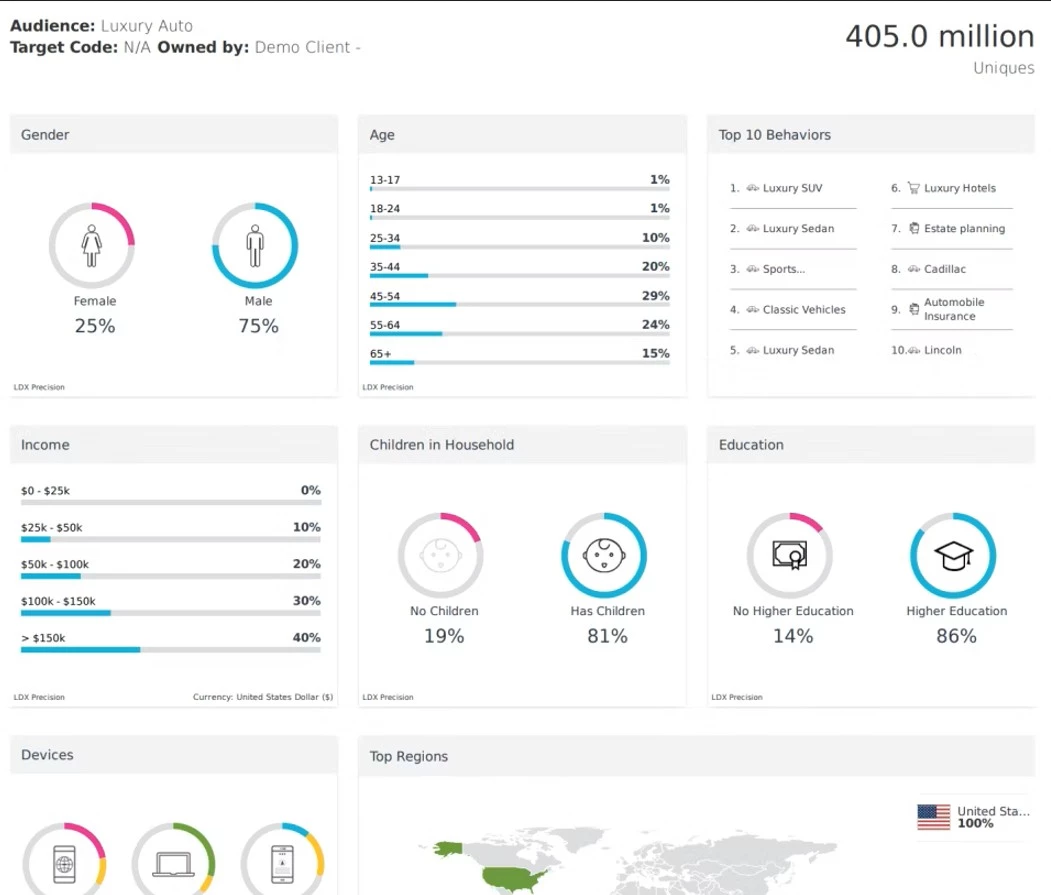Click LDX Precision footer in the Gender panel
This screenshot has width=1051, height=895.
coord(39,387)
